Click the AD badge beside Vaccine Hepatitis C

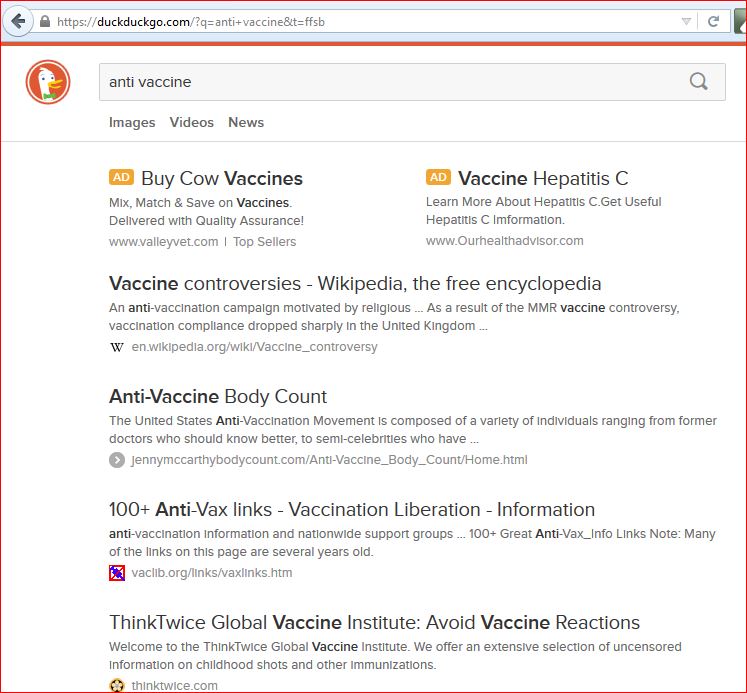pos(438,177)
